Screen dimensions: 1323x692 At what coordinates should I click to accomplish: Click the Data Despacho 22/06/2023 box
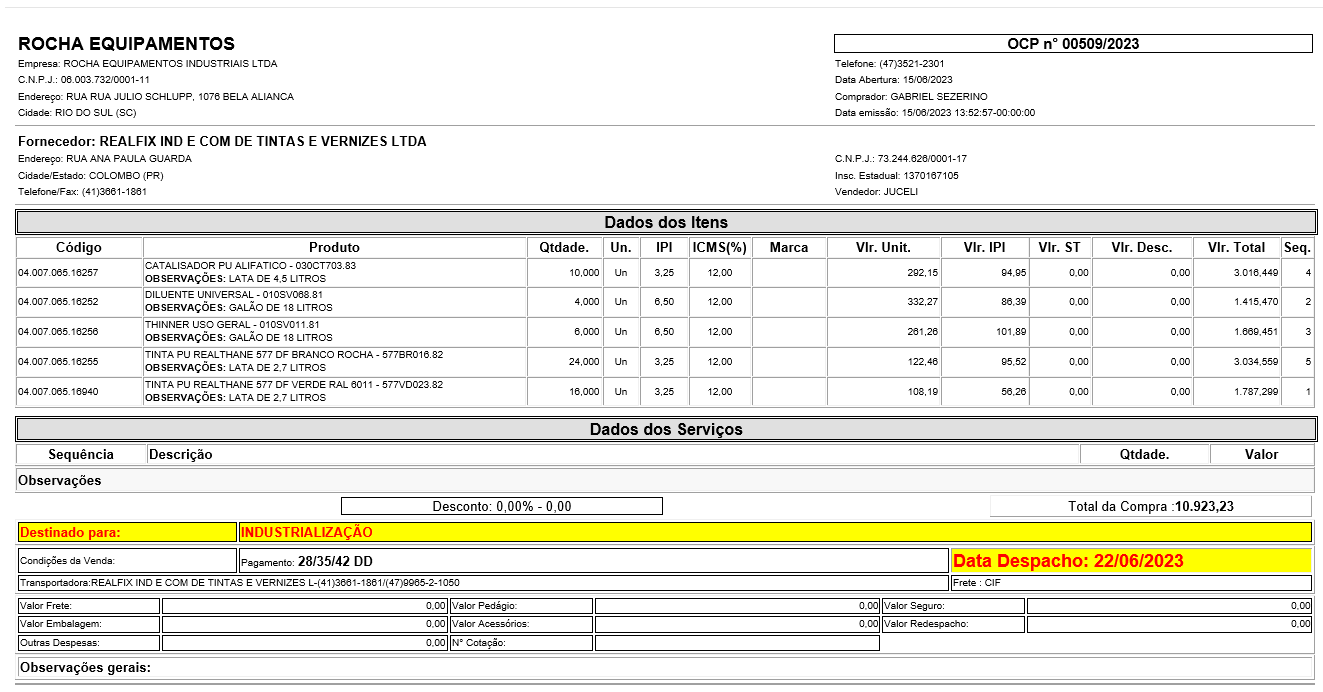[1130, 561]
